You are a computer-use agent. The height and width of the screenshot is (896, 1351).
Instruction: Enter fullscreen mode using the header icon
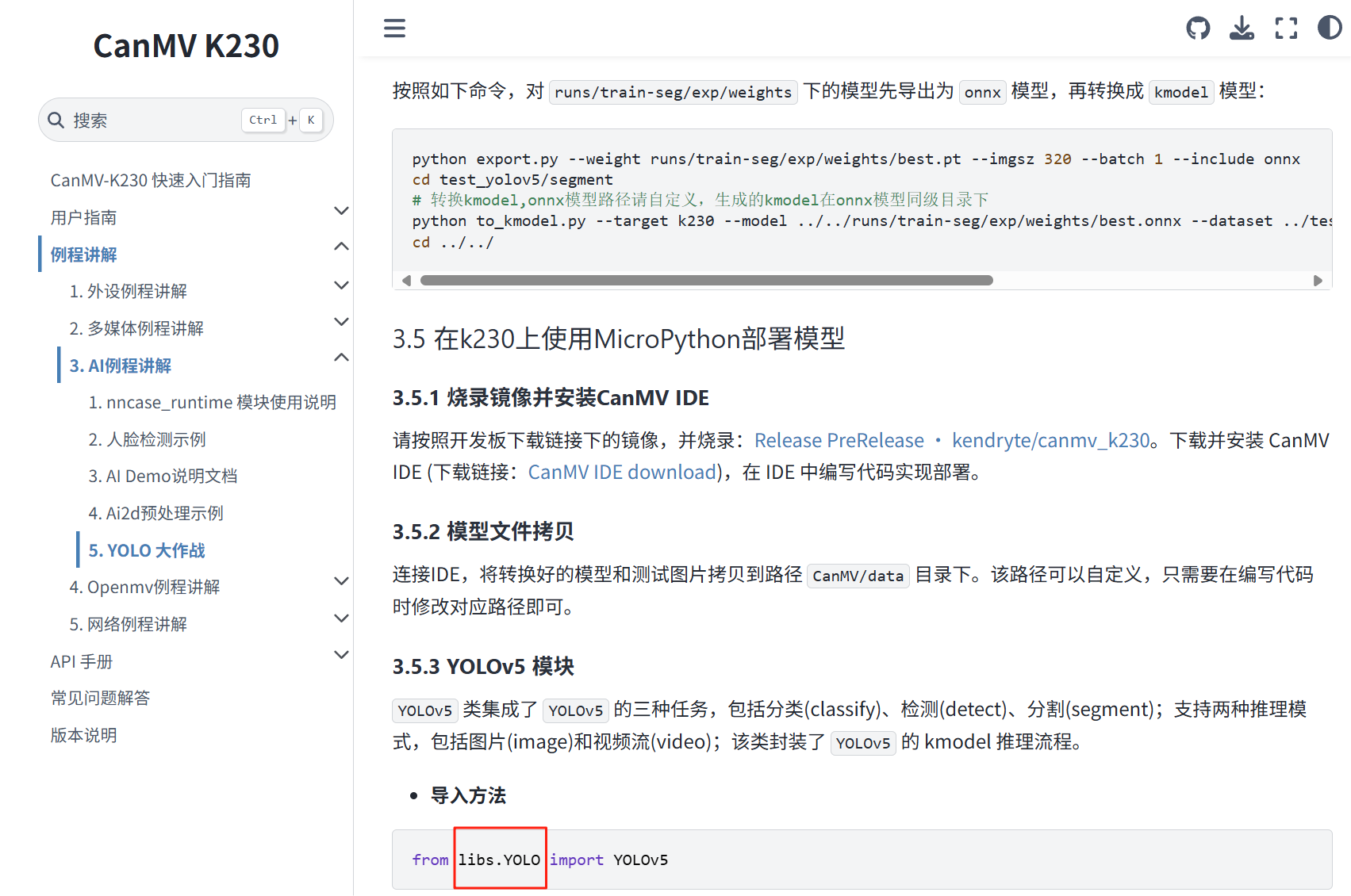pyautogui.click(x=1286, y=29)
